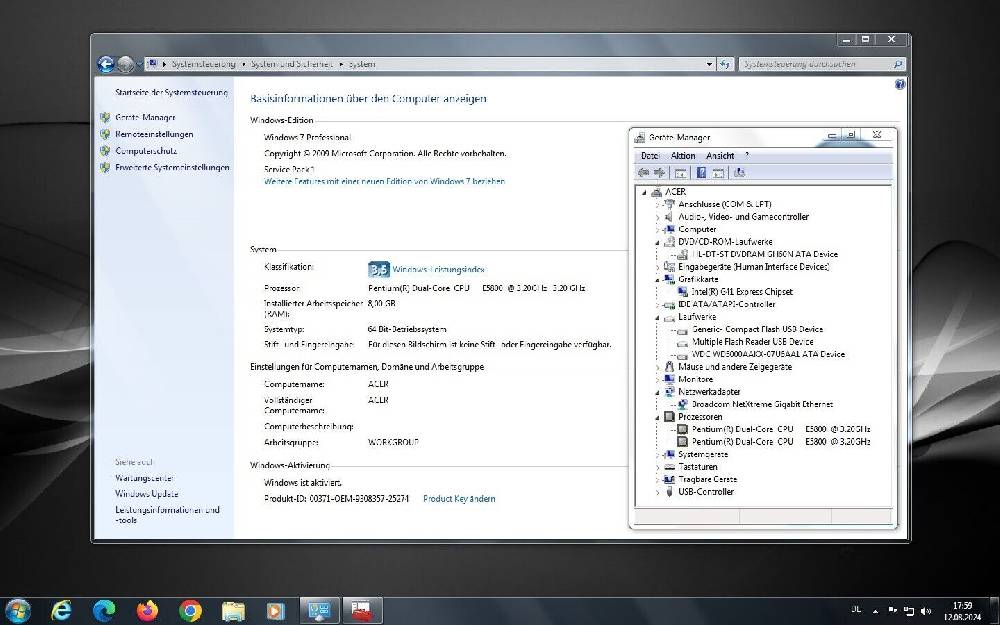Open Windows Media Player from the taskbar
Viewport: 1000px width, 625px height.
(276, 610)
